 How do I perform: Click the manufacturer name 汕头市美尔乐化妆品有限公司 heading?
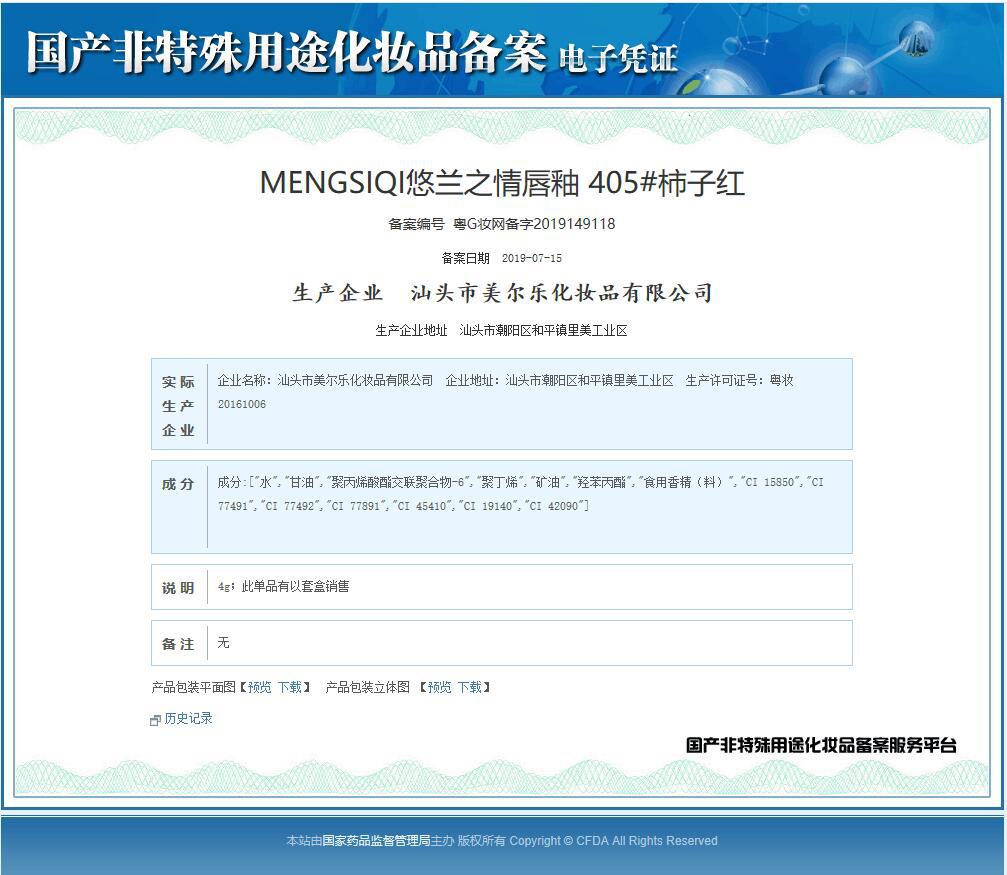[x=562, y=293]
